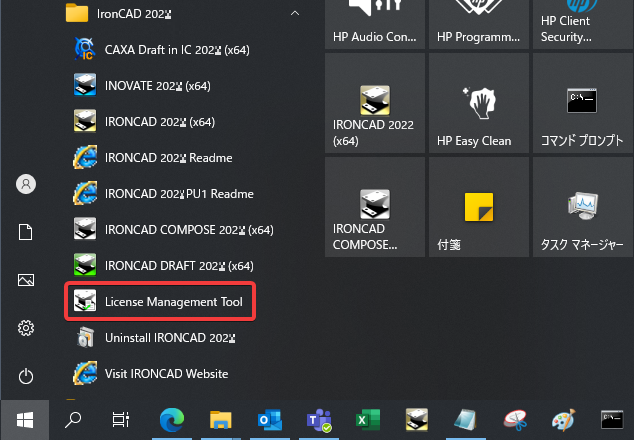Image resolution: width=634 pixels, height=440 pixels.
Task: Open the user account icon
Action: point(26,184)
